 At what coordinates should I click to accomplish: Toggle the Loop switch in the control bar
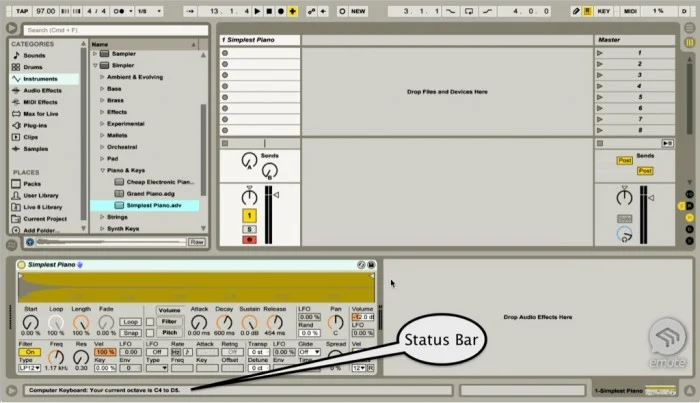[x=469, y=11]
